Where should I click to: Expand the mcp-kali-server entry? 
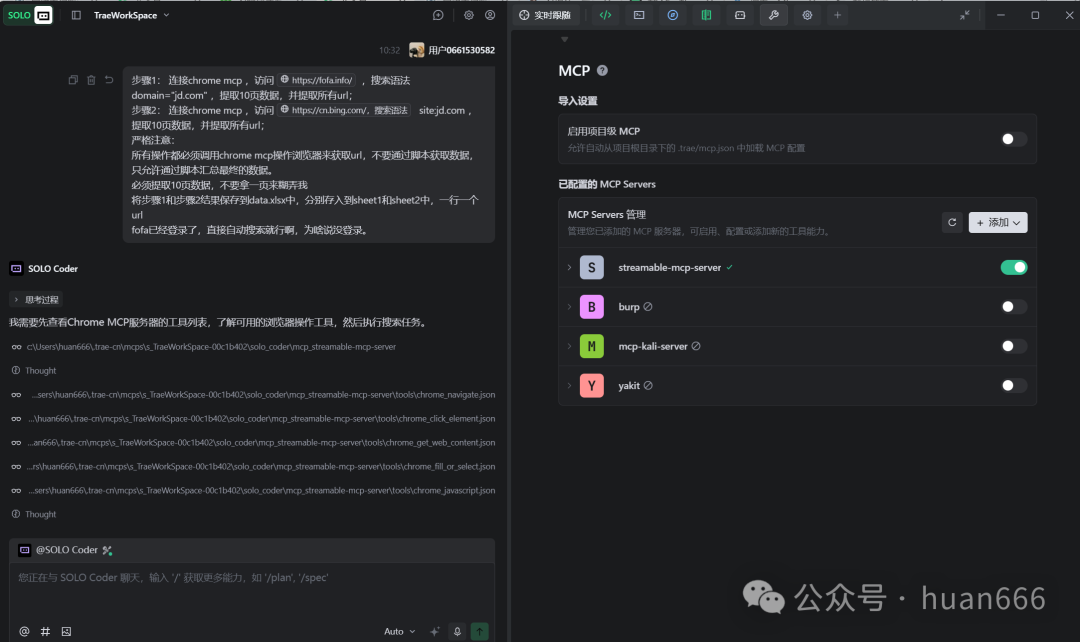[570, 346]
